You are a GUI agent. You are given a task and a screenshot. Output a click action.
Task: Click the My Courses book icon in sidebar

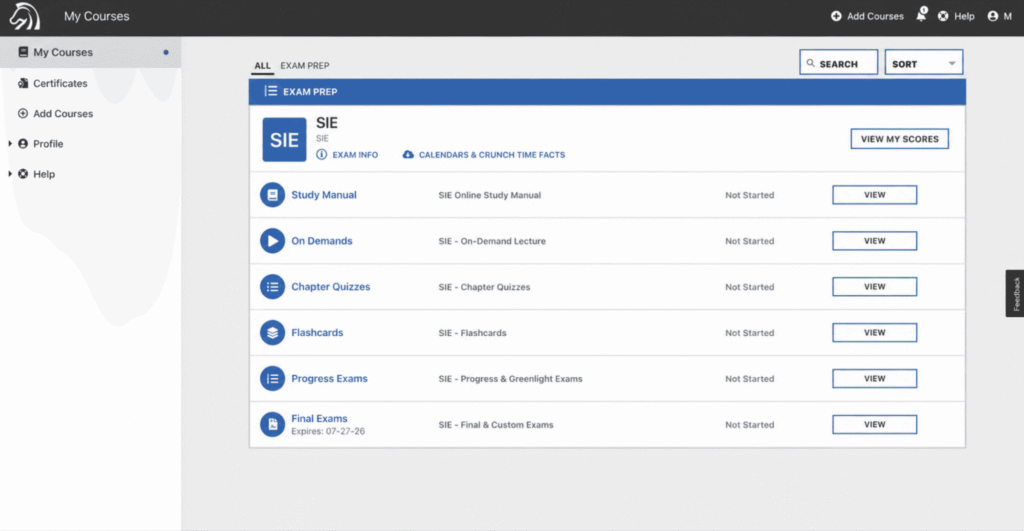pyautogui.click(x=23, y=52)
